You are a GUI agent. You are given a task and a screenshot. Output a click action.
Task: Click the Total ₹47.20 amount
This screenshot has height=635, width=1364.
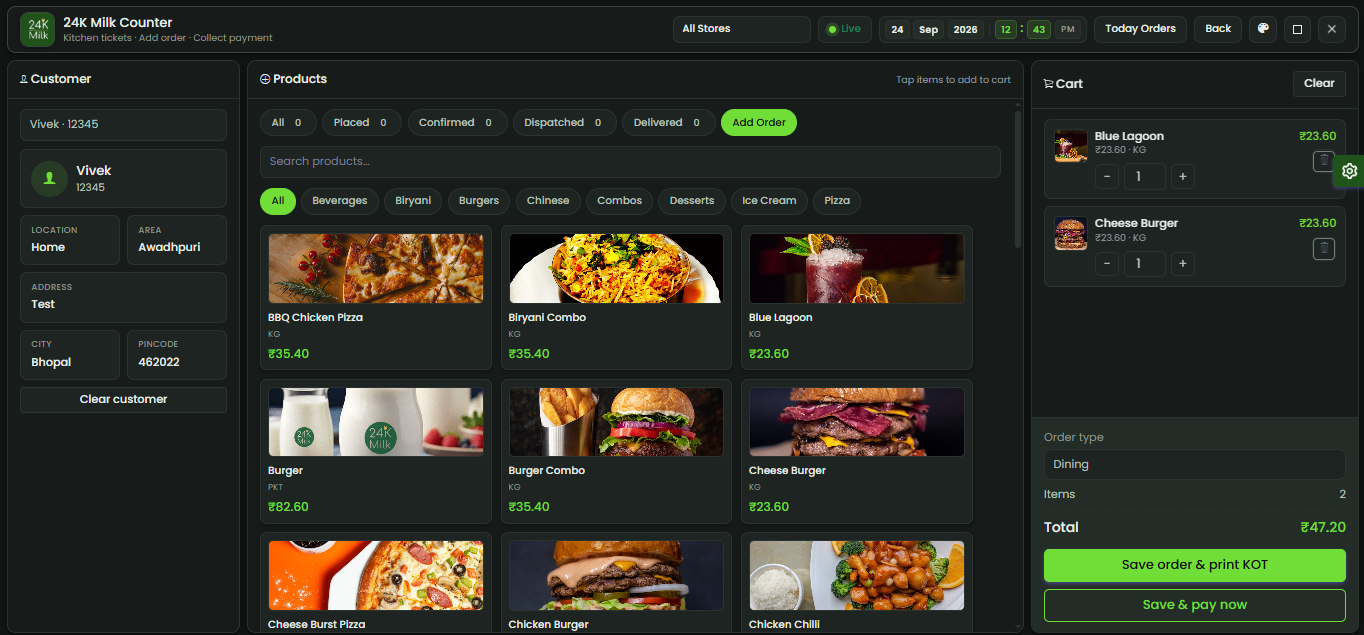[1322, 528]
